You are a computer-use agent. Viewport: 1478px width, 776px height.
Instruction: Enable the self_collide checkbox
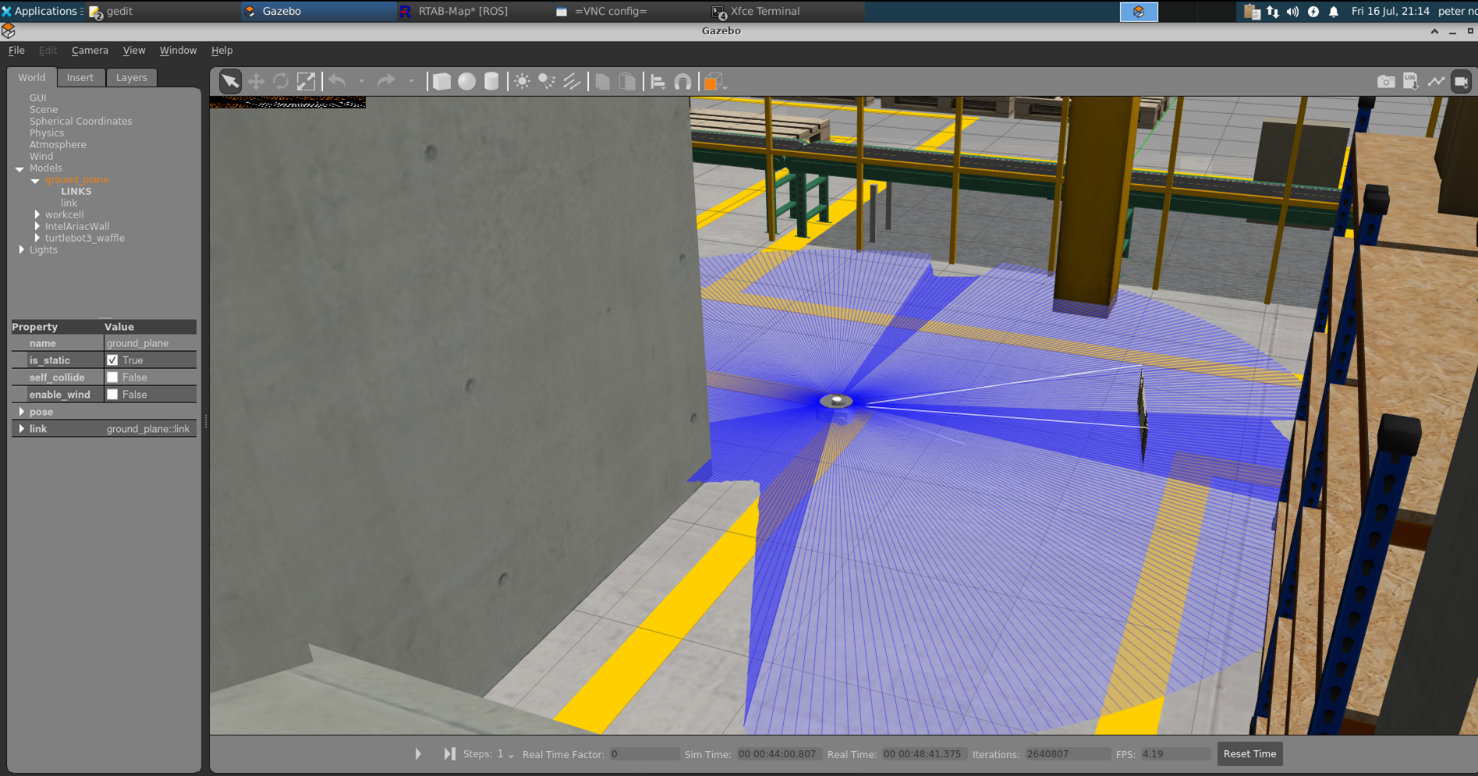[x=112, y=377]
